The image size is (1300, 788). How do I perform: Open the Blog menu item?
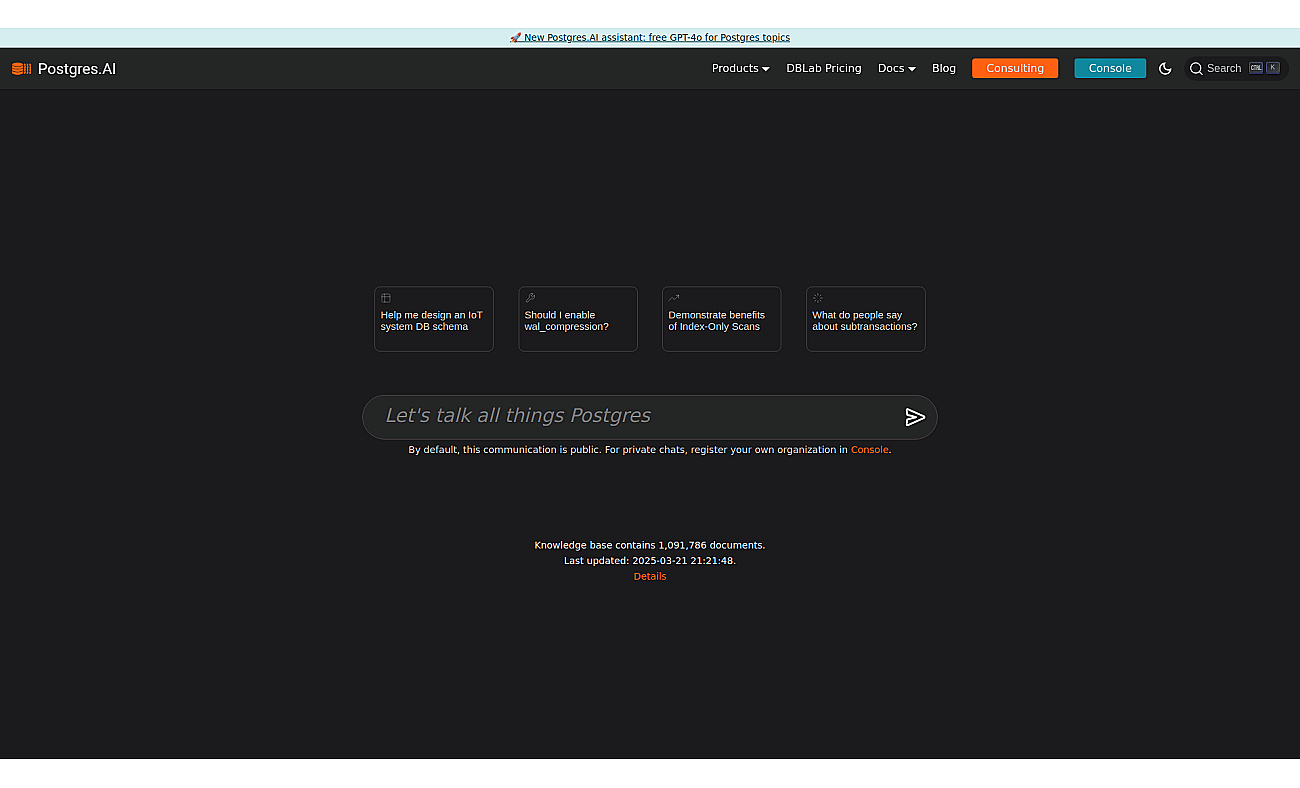pyautogui.click(x=943, y=68)
